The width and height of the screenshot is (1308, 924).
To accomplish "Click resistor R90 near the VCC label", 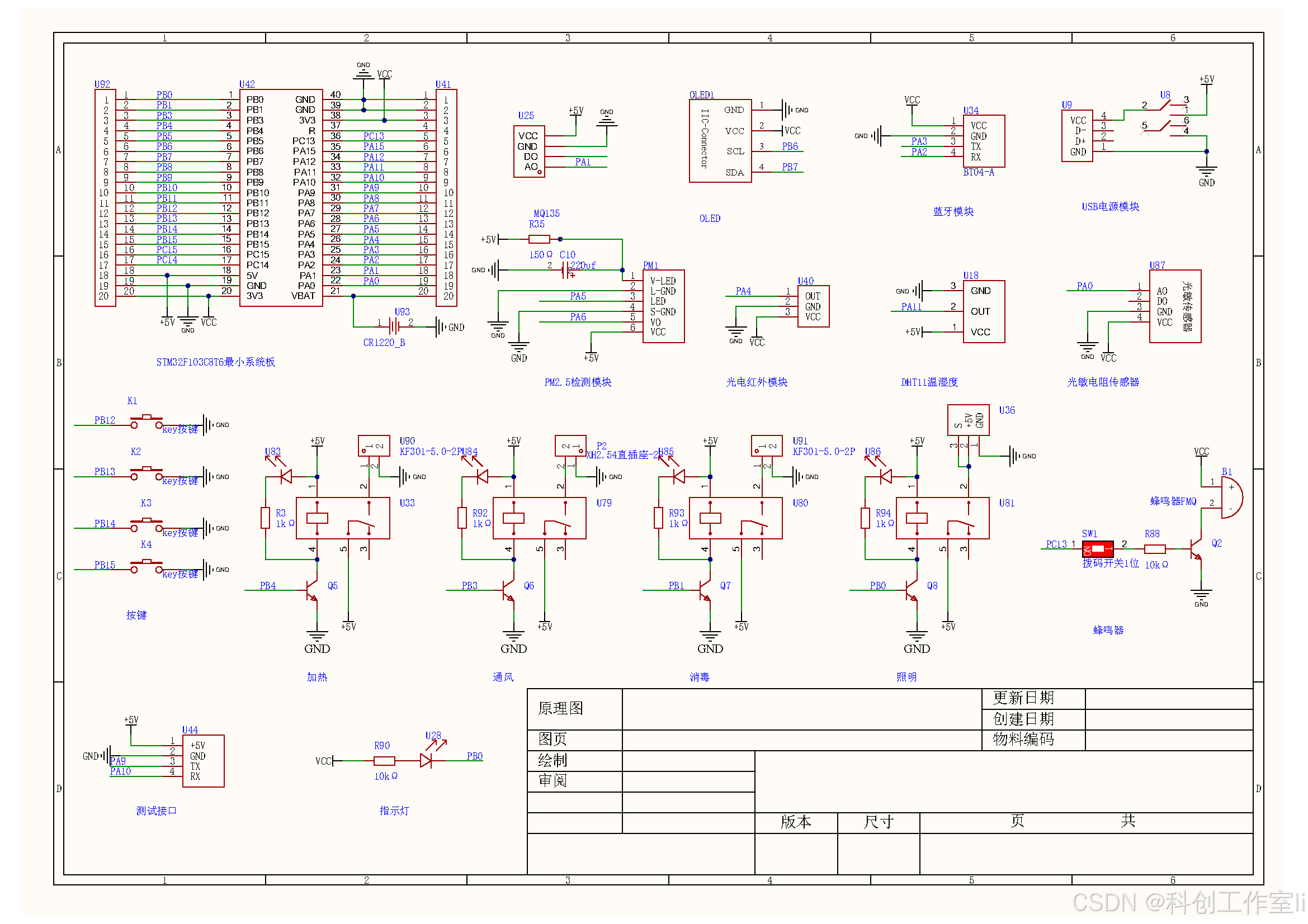I will (x=385, y=761).
